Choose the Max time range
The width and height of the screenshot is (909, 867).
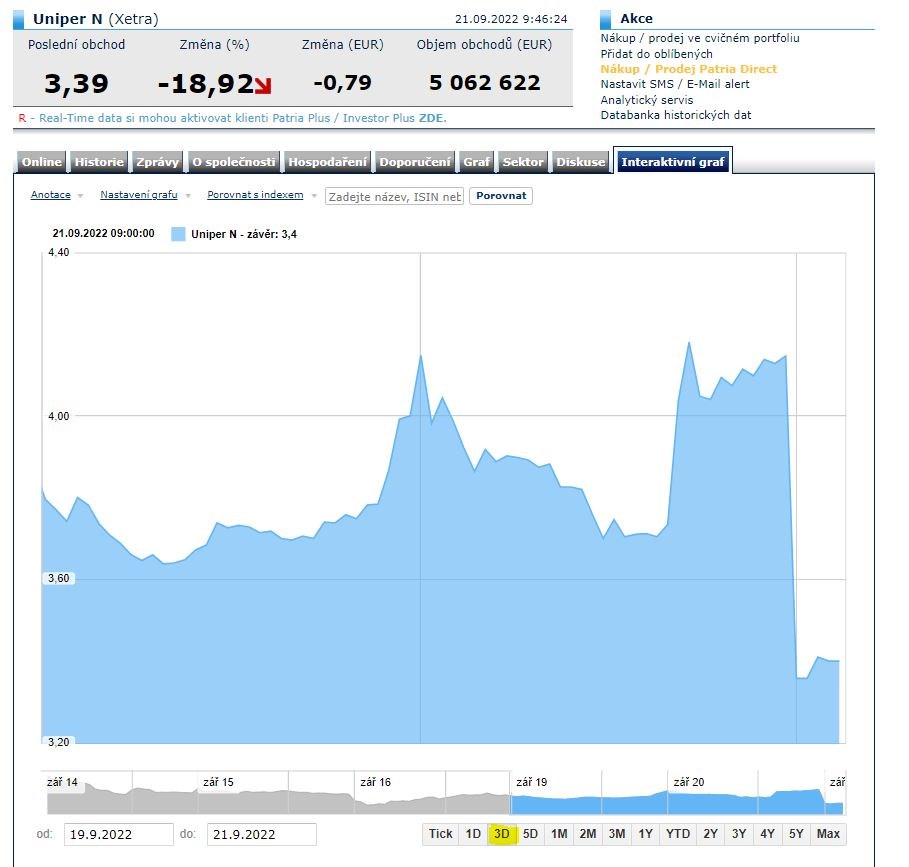pos(828,834)
